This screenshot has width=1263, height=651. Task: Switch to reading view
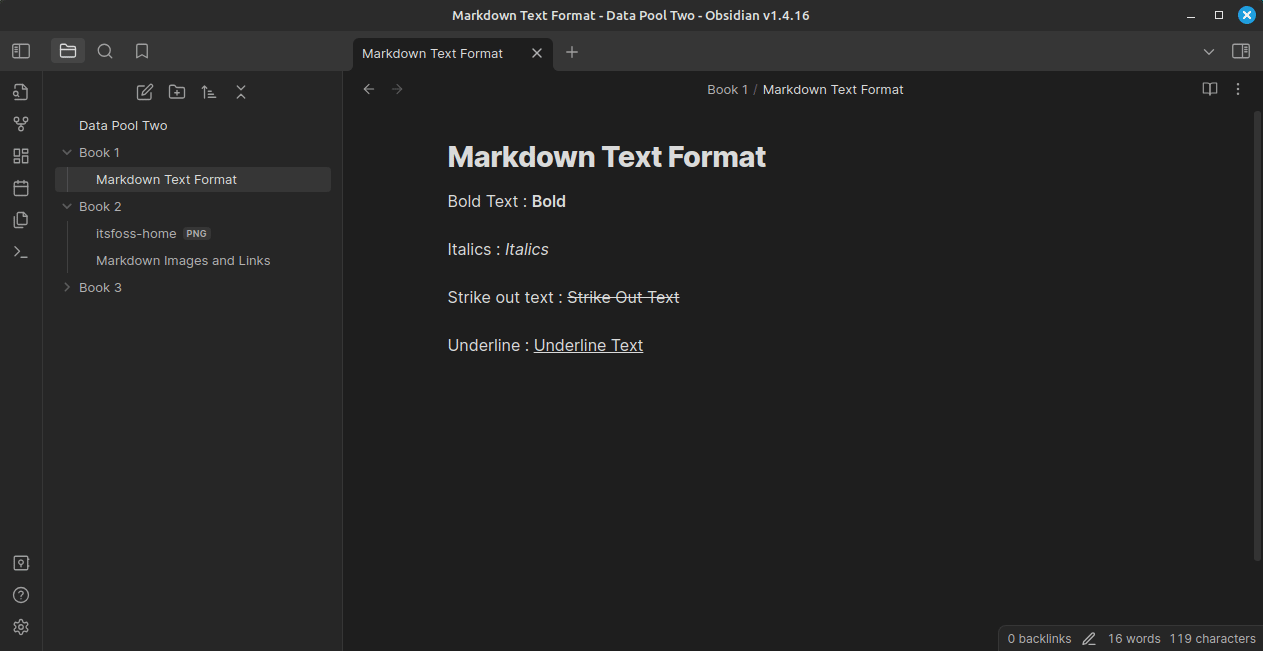pos(1210,89)
